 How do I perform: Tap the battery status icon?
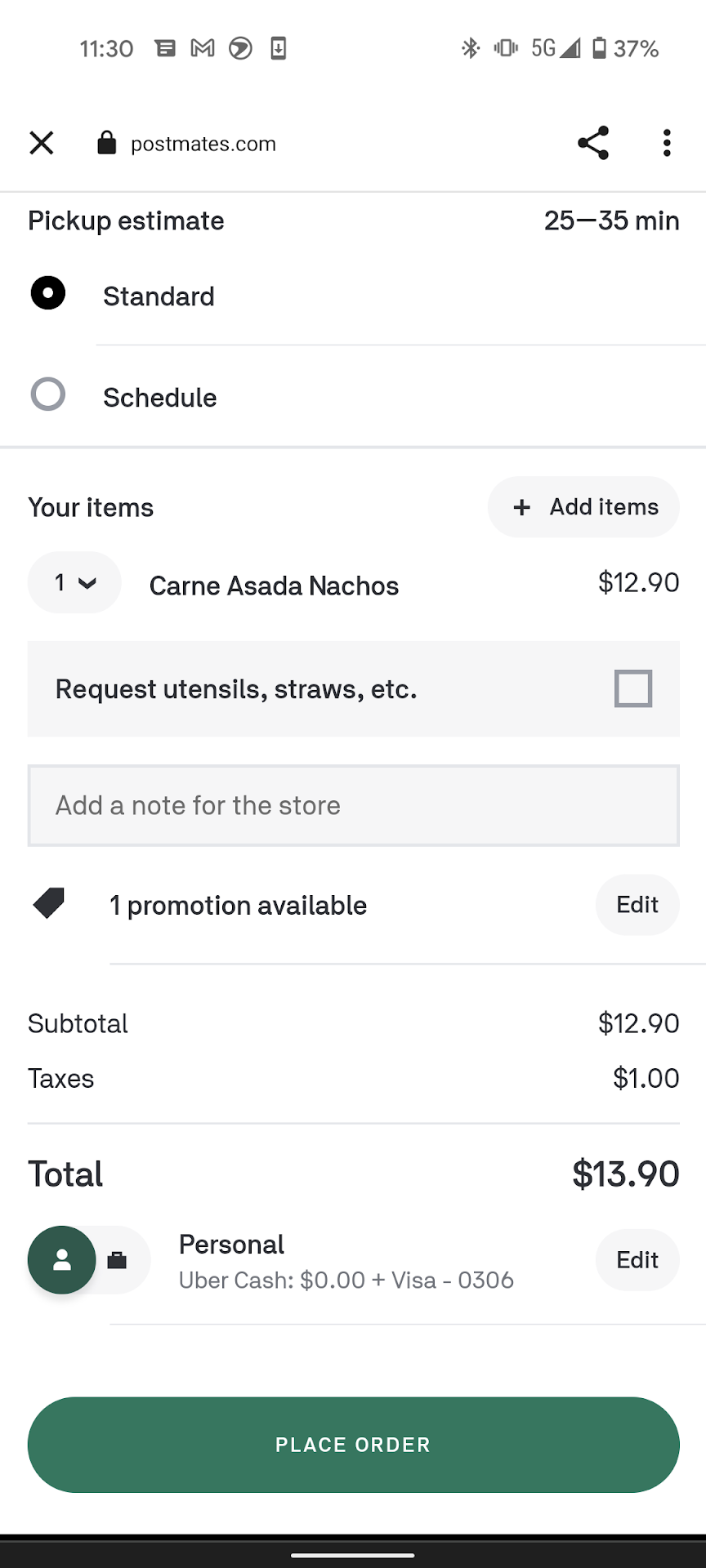tap(600, 48)
